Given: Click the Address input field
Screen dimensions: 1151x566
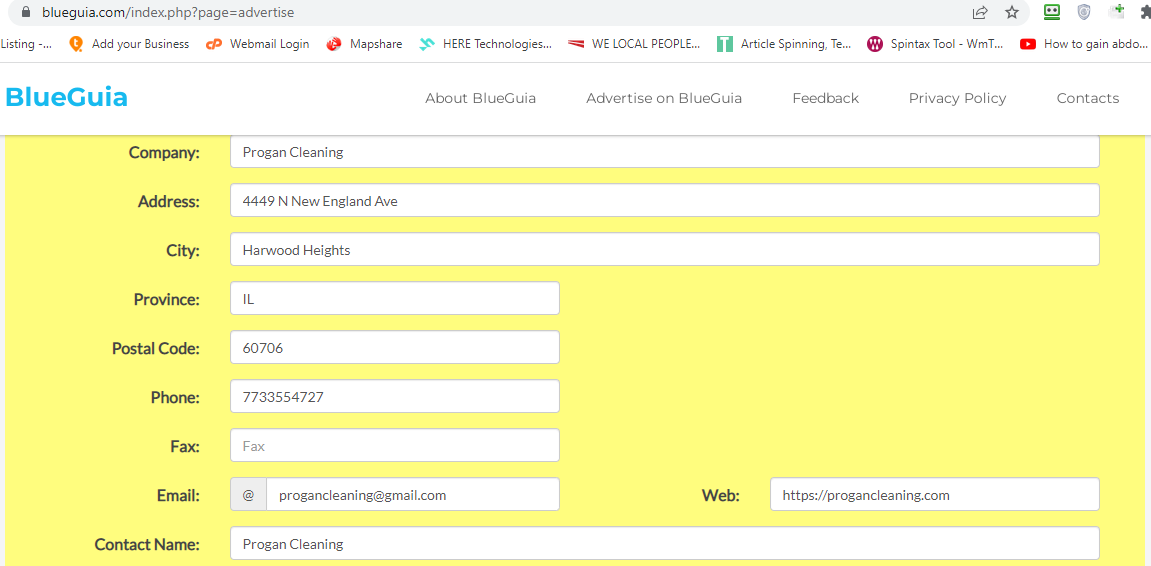Looking at the screenshot, I should [664, 200].
